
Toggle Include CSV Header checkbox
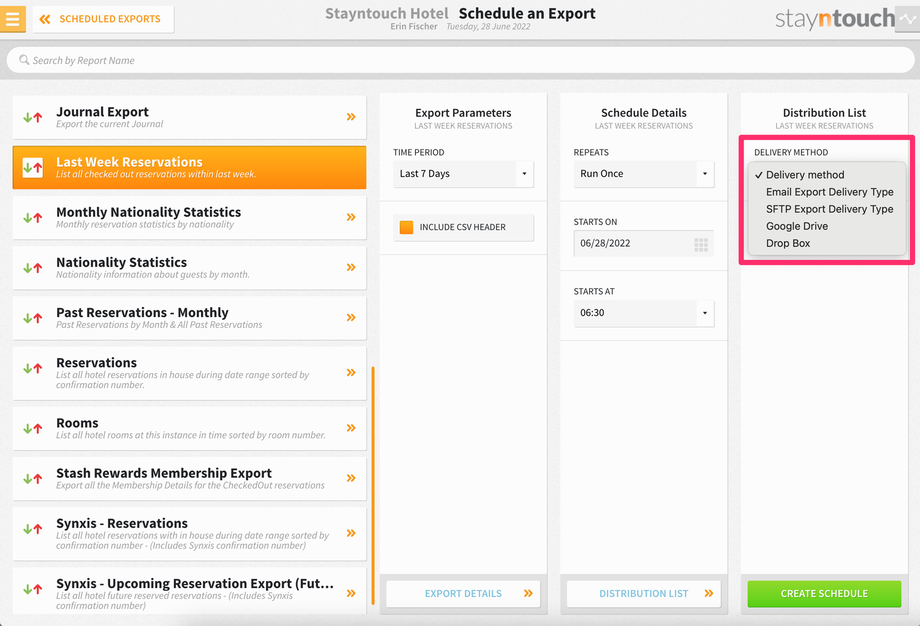[406, 227]
